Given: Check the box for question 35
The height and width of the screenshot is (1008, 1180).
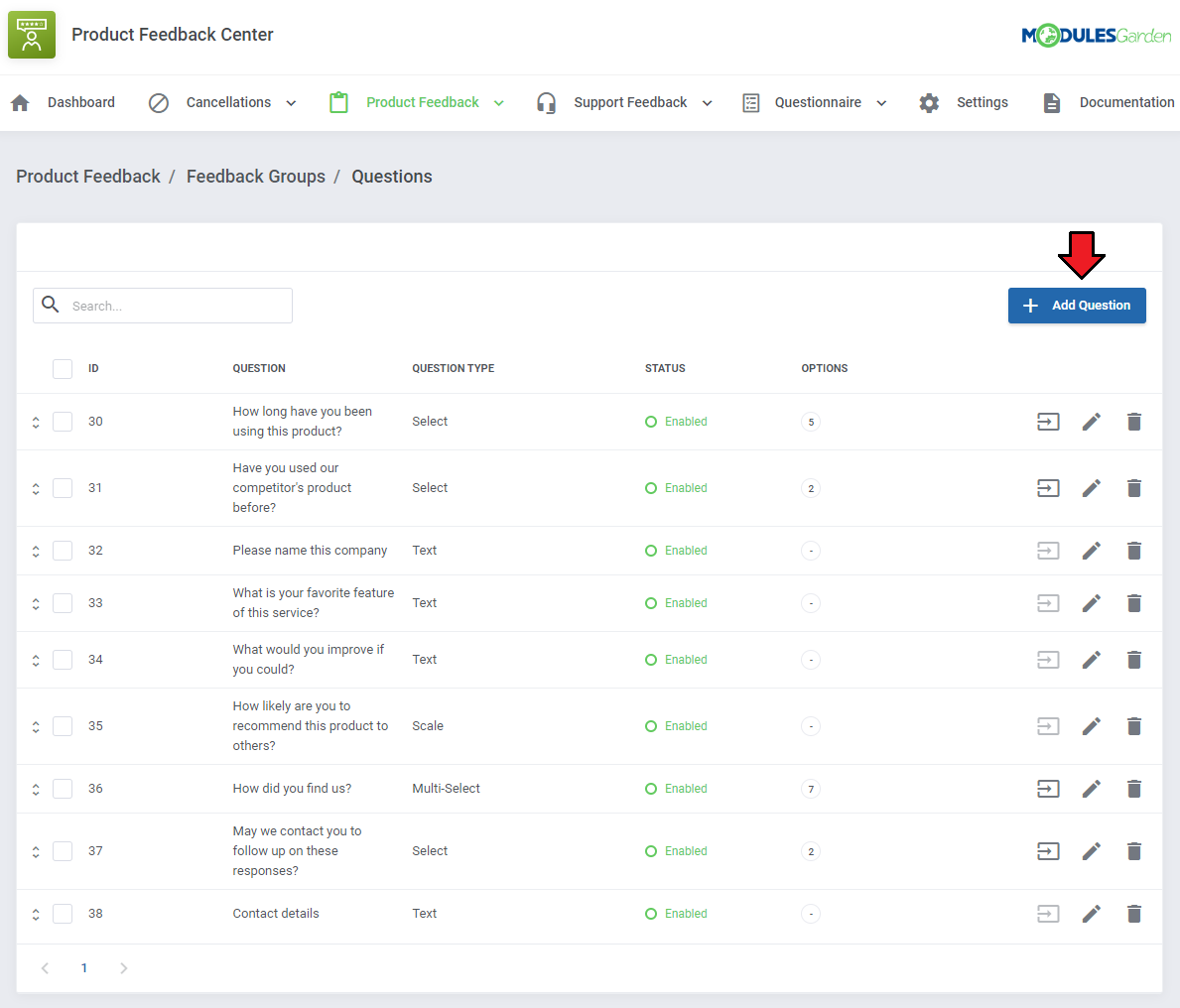Looking at the screenshot, I should (63, 726).
